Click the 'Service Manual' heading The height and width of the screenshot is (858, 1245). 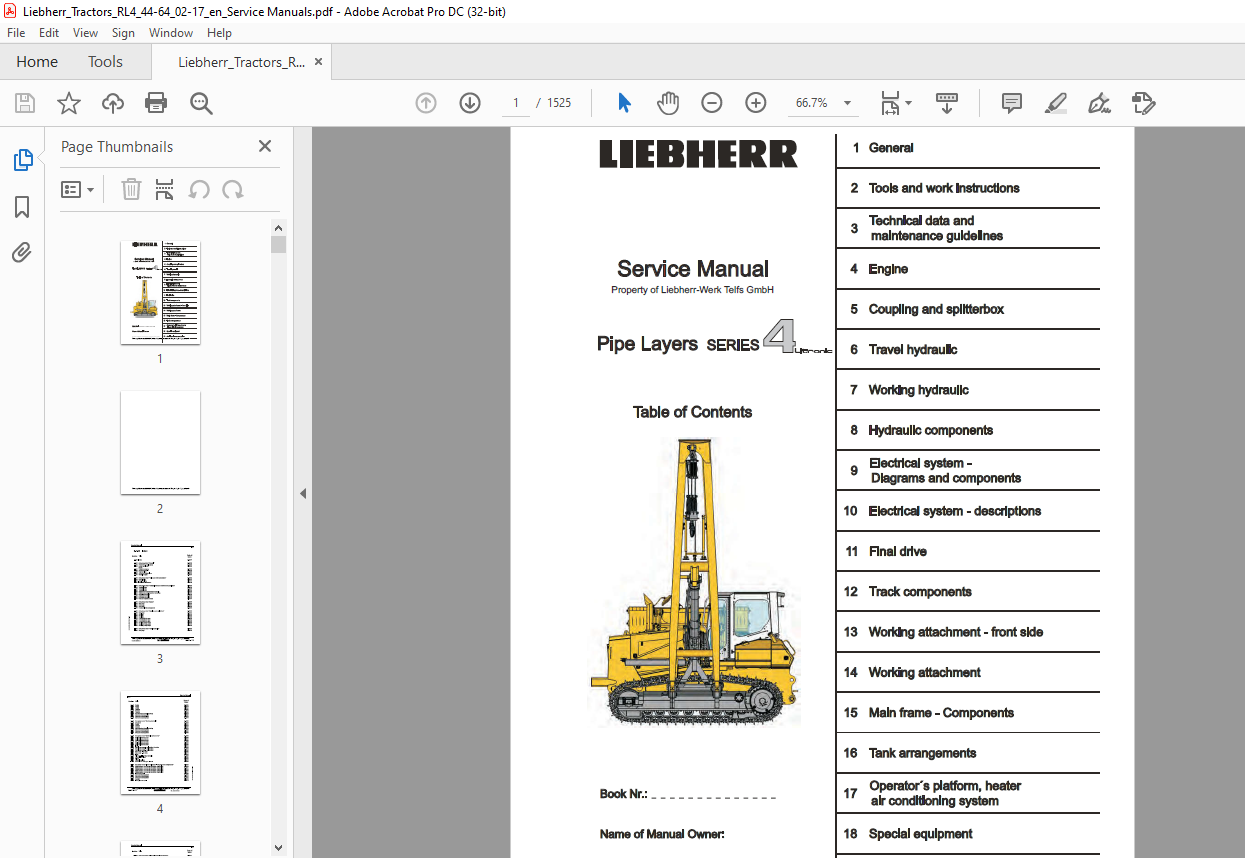693,269
